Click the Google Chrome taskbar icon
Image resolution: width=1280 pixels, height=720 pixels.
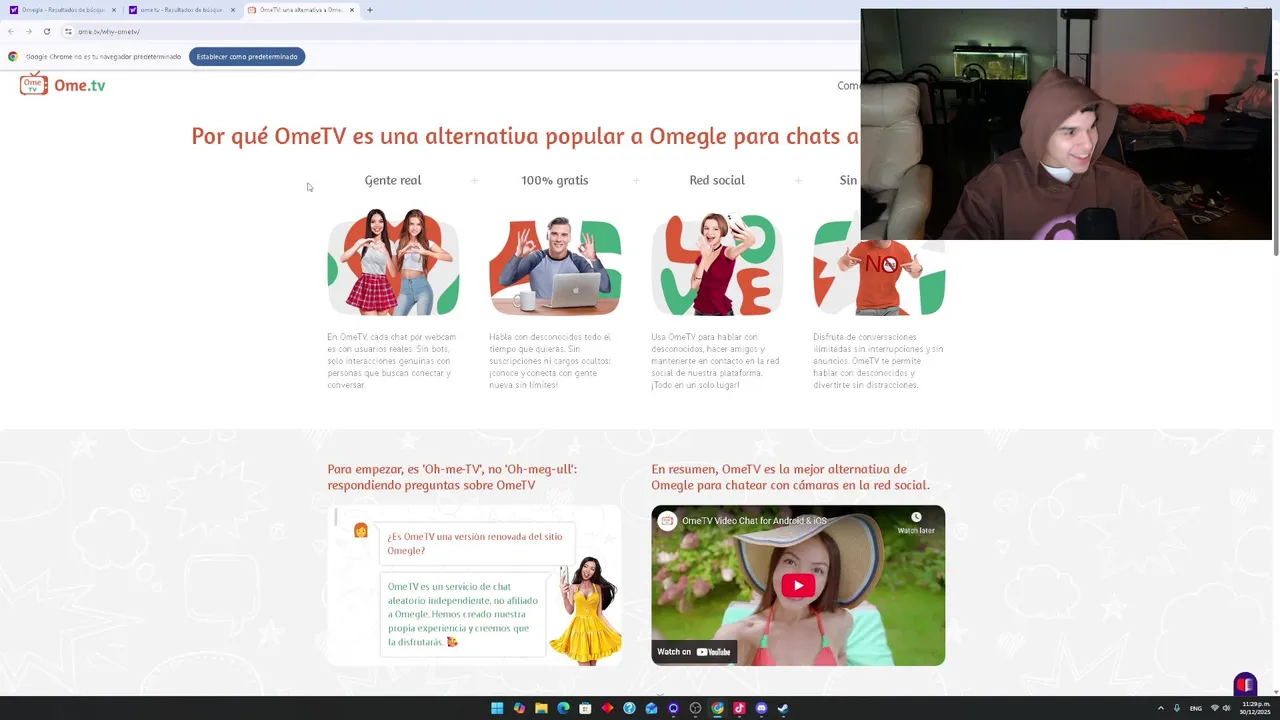[717, 708]
